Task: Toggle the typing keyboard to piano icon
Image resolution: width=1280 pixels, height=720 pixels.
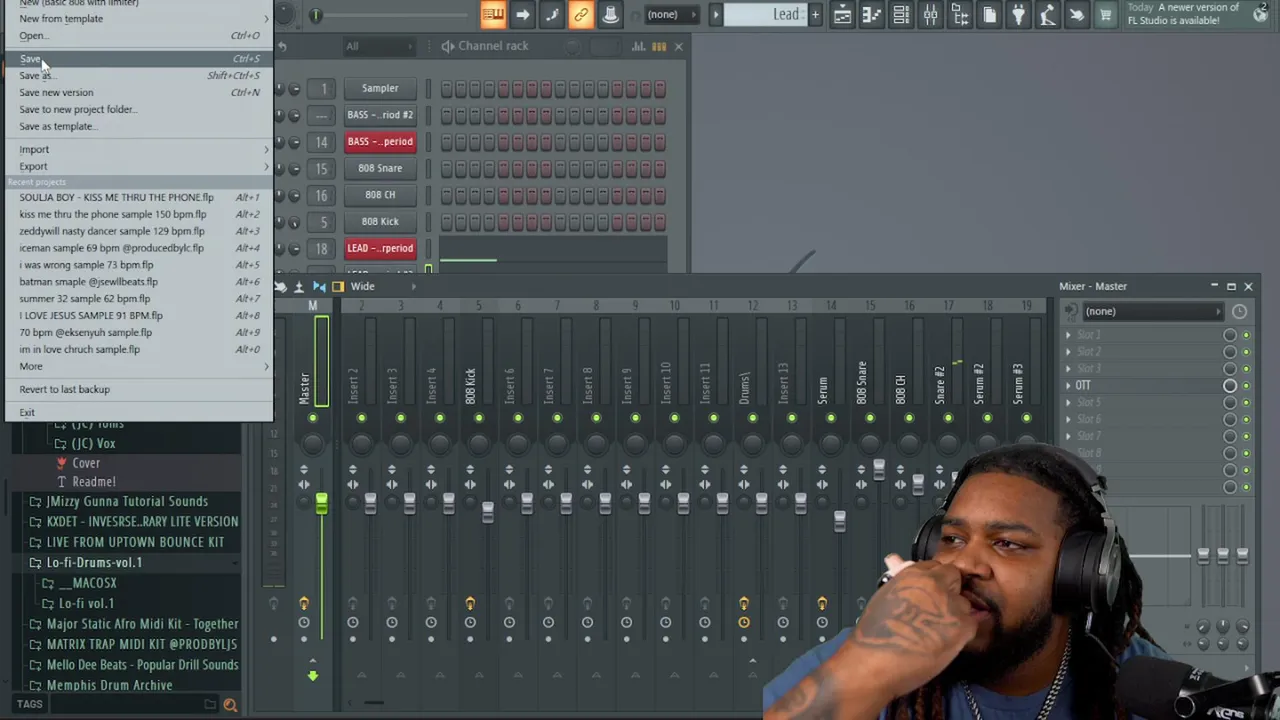Action: tap(493, 14)
